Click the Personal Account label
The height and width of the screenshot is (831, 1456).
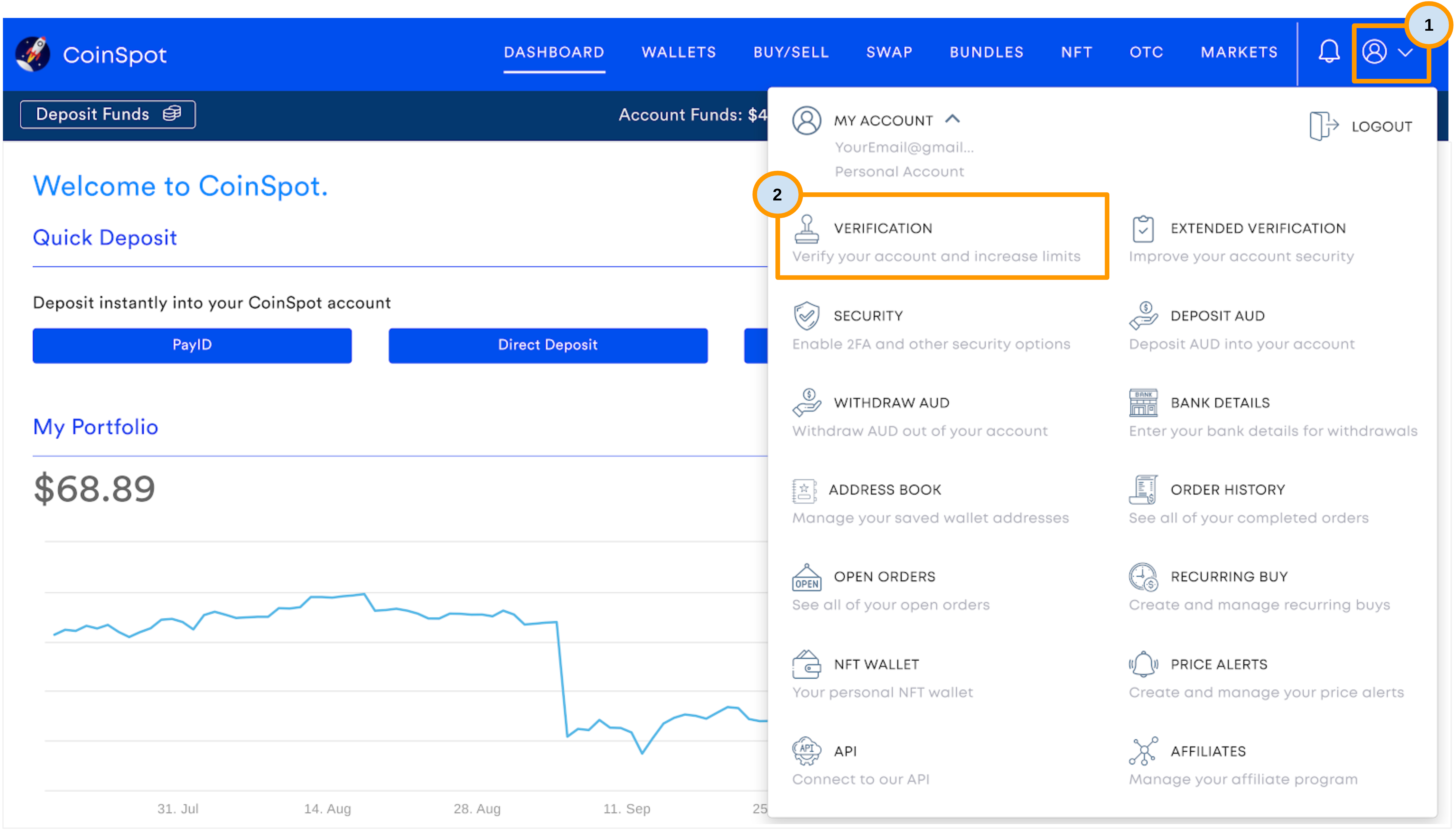[899, 171]
